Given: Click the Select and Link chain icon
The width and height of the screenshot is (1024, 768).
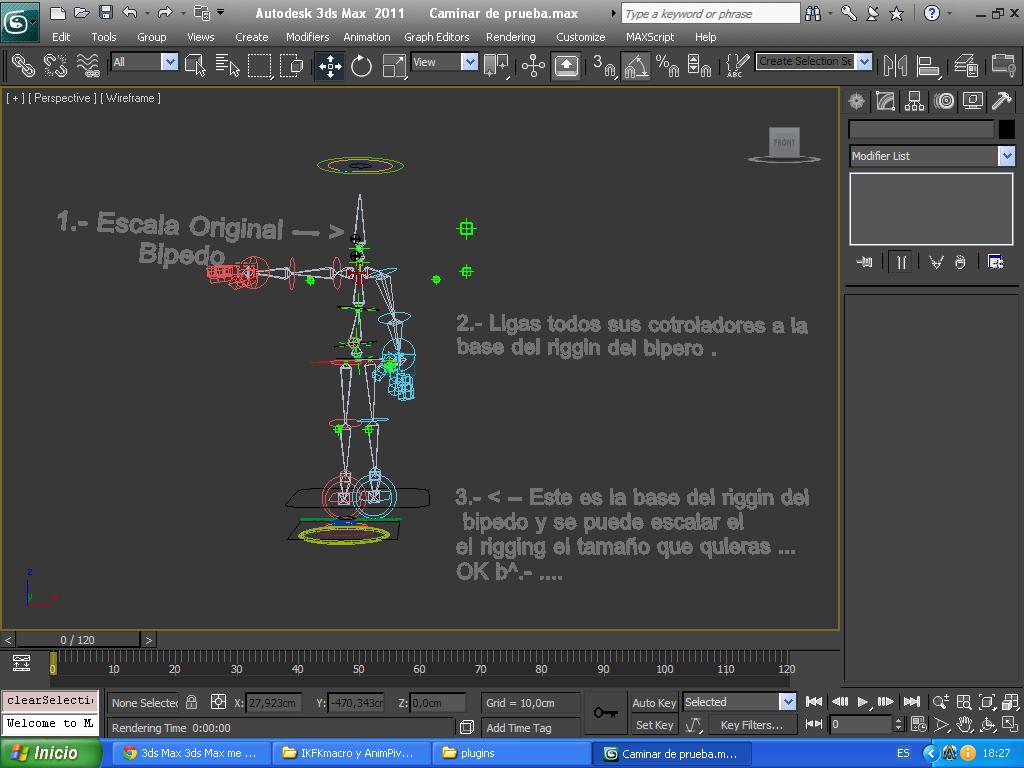Looking at the screenshot, I should (22, 66).
